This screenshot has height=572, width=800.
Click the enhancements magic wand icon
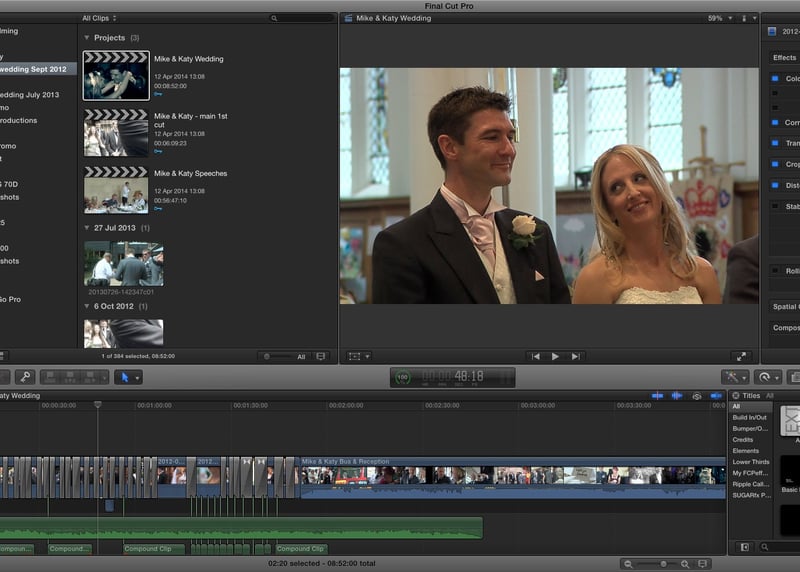(733, 377)
